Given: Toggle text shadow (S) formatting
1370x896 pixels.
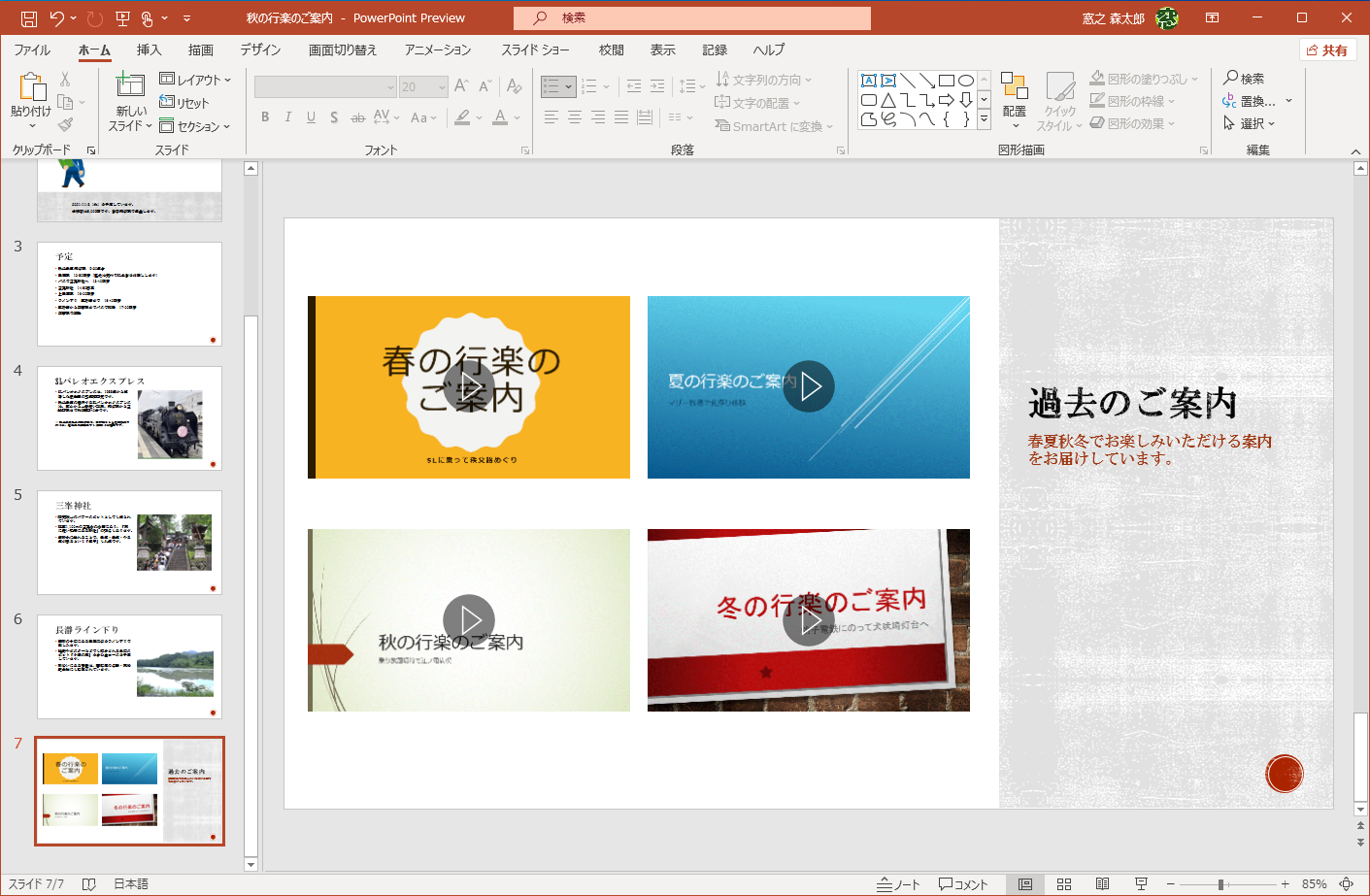Looking at the screenshot, I should 334,117.
